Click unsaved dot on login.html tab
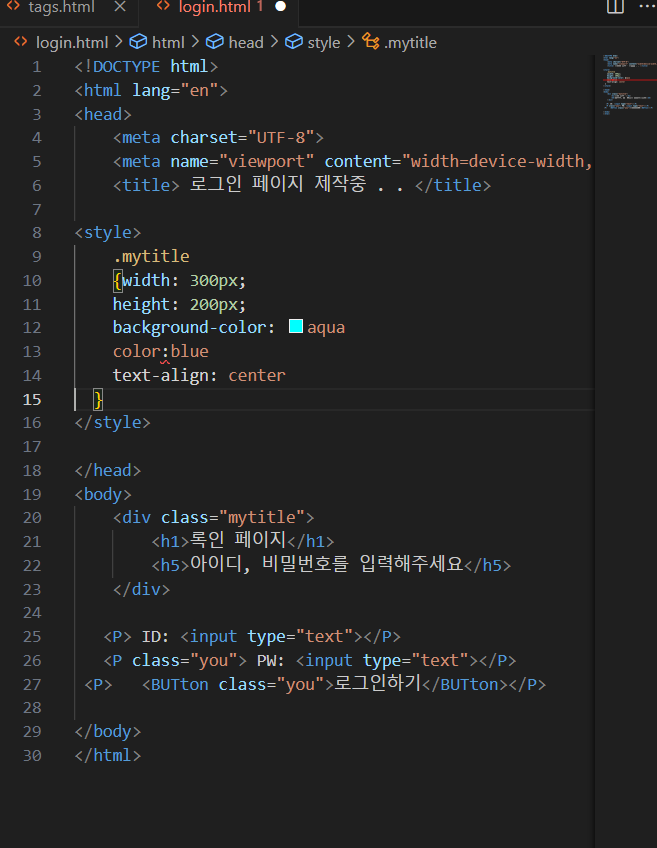 click(x=280, y=6)
